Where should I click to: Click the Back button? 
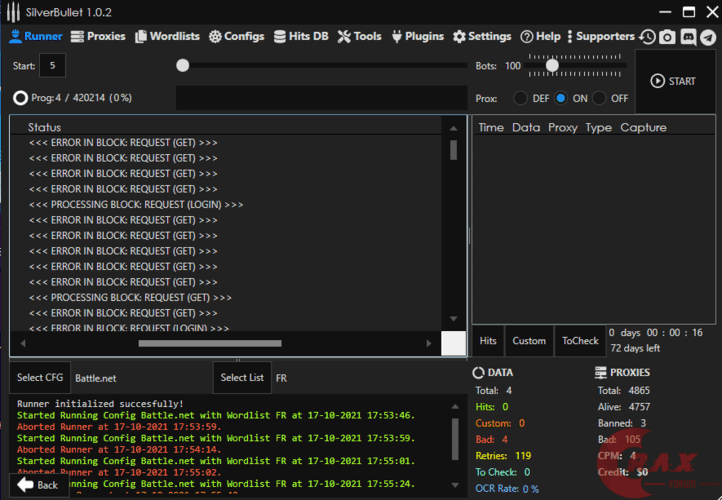click(39, 485)
